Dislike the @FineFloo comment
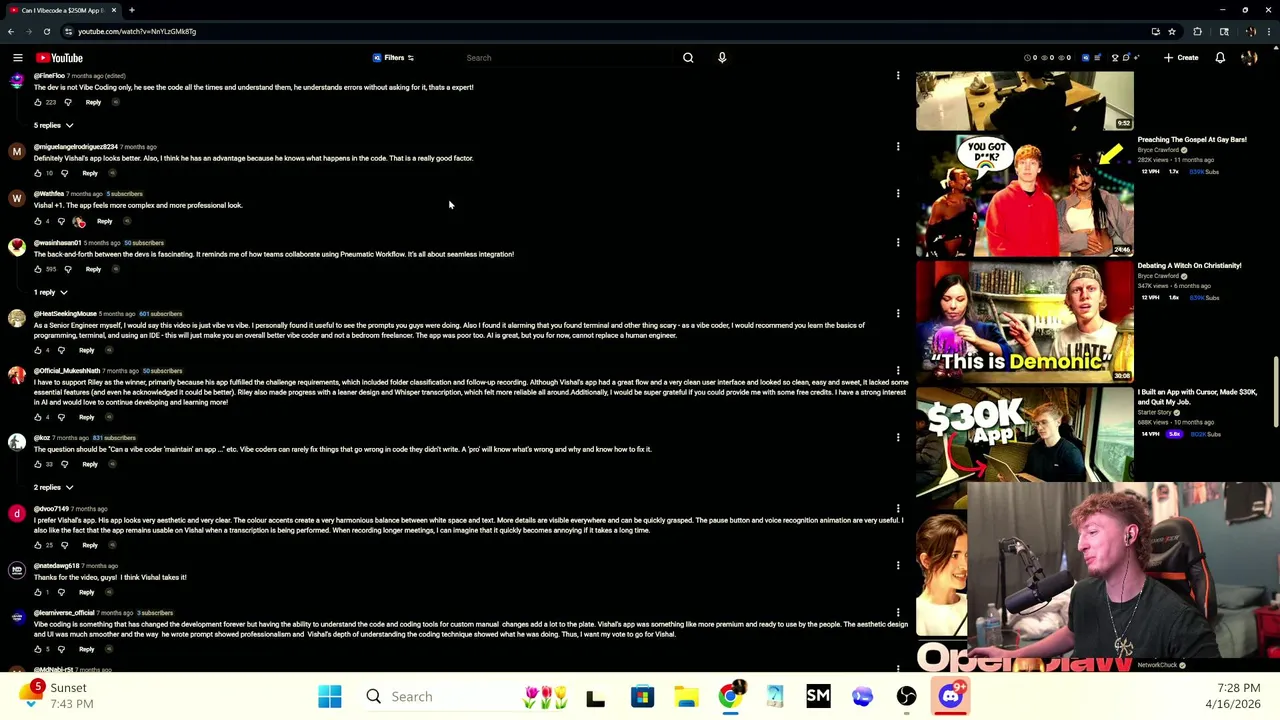1280x720 pixels. (68, 102)
